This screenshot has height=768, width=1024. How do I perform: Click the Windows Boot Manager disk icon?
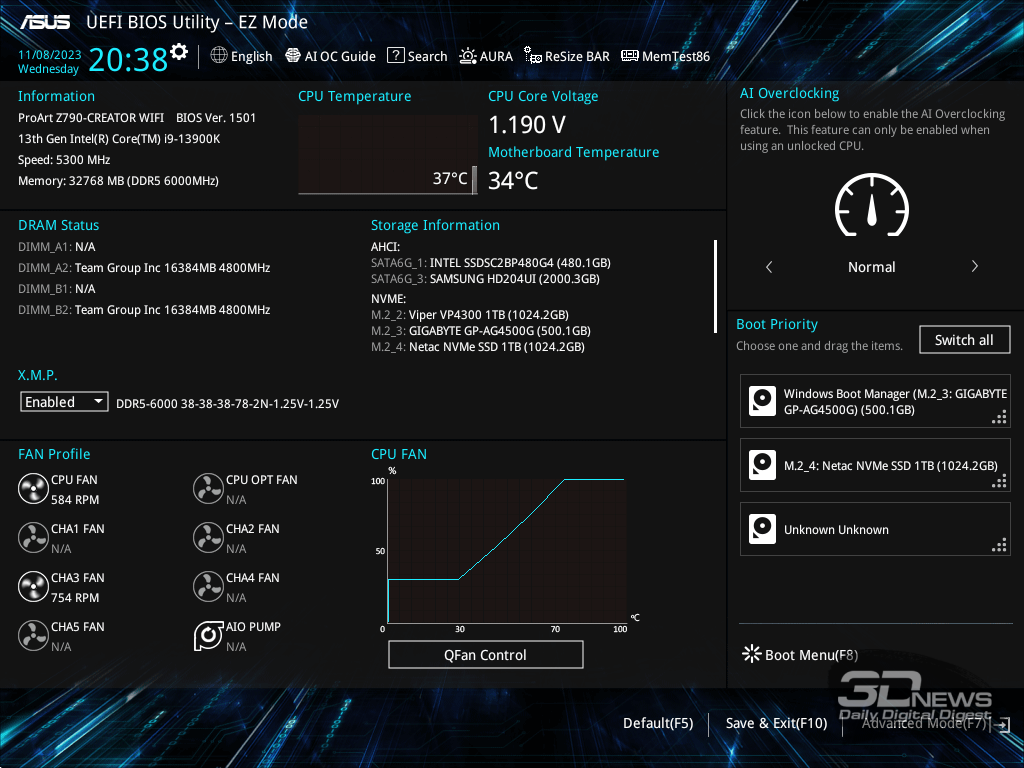(762, 401)
